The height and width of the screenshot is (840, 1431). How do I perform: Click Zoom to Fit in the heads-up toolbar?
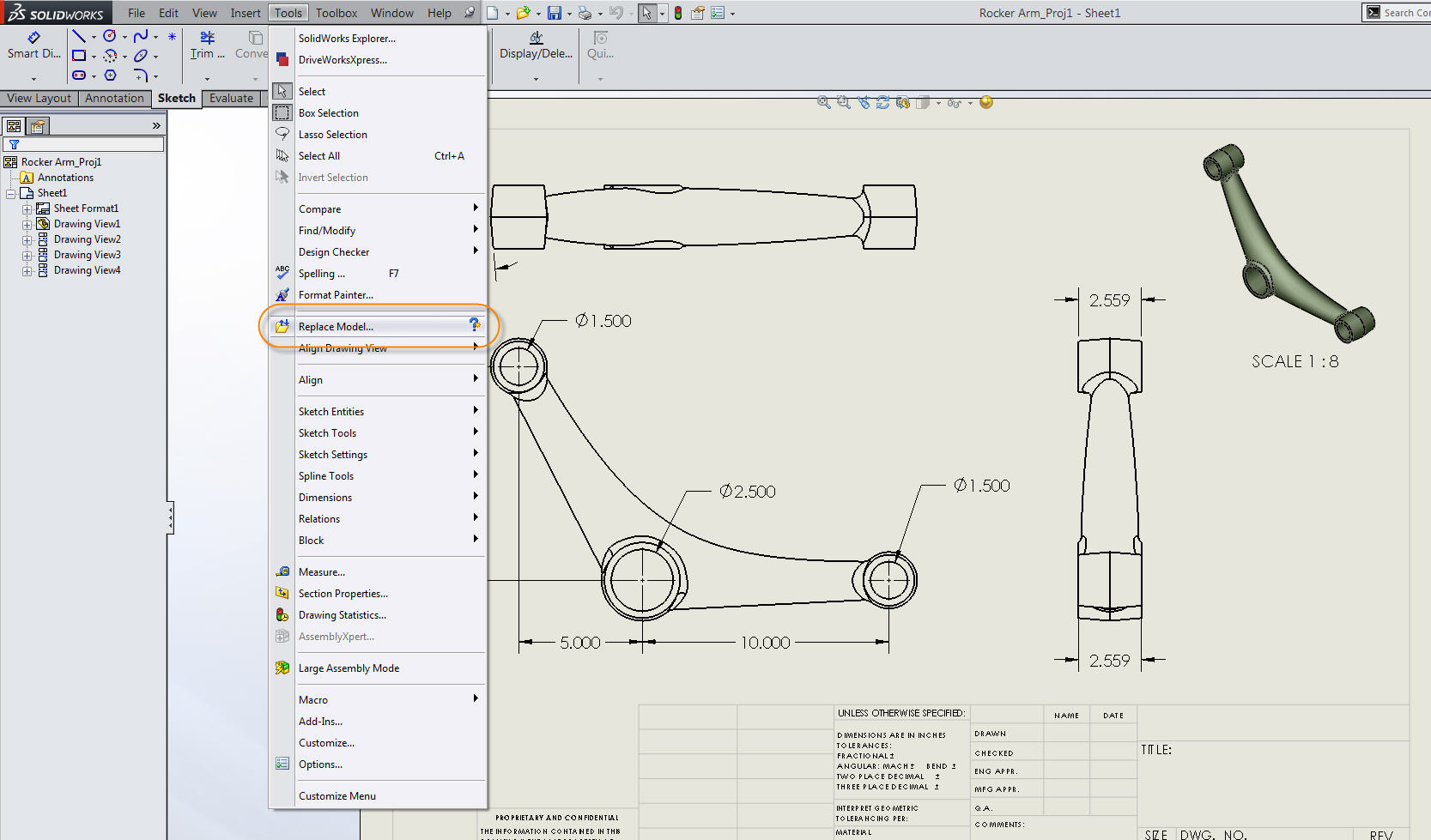point(824,102)
